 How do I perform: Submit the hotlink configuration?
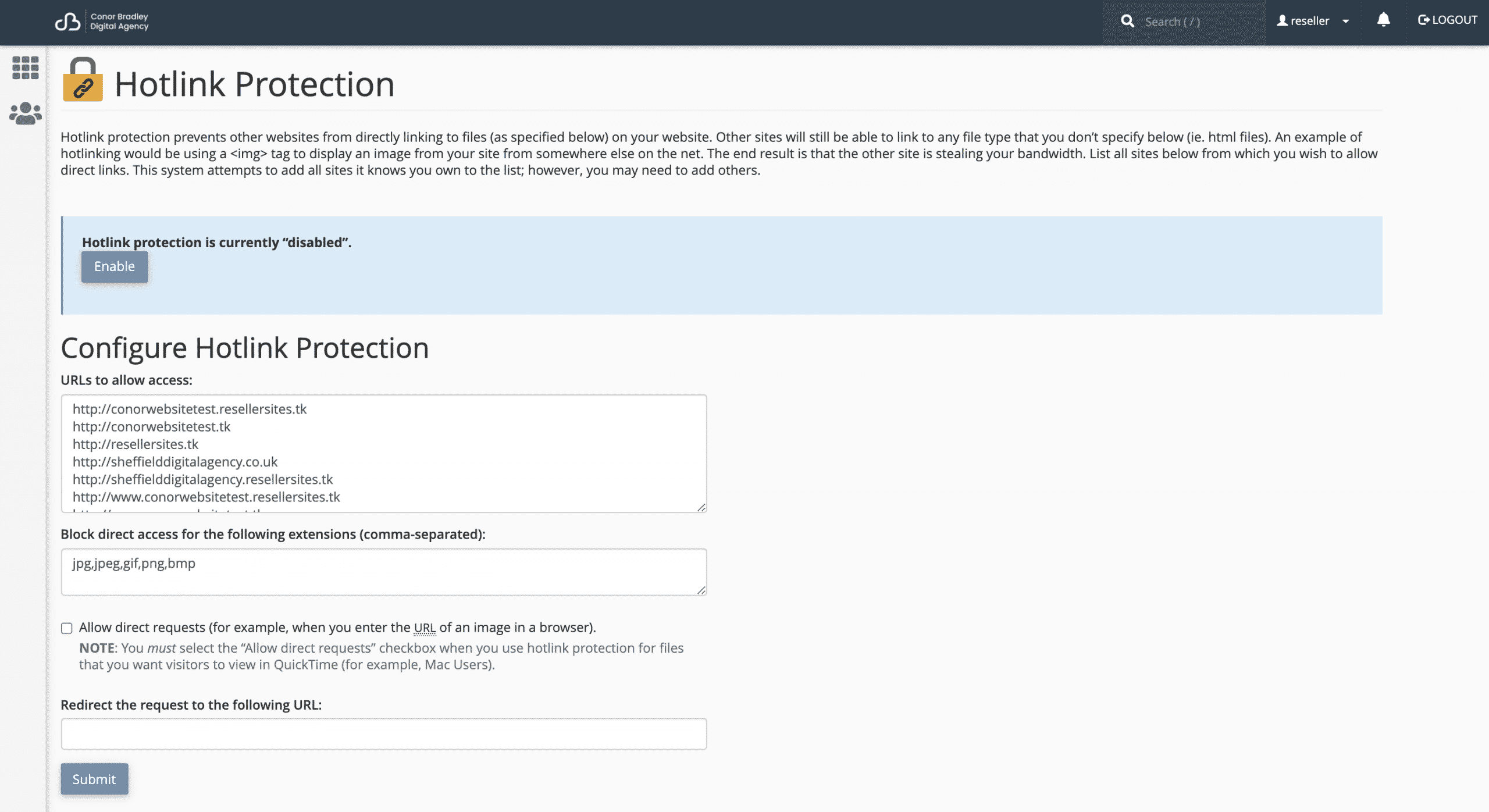(x=94, y=779)
